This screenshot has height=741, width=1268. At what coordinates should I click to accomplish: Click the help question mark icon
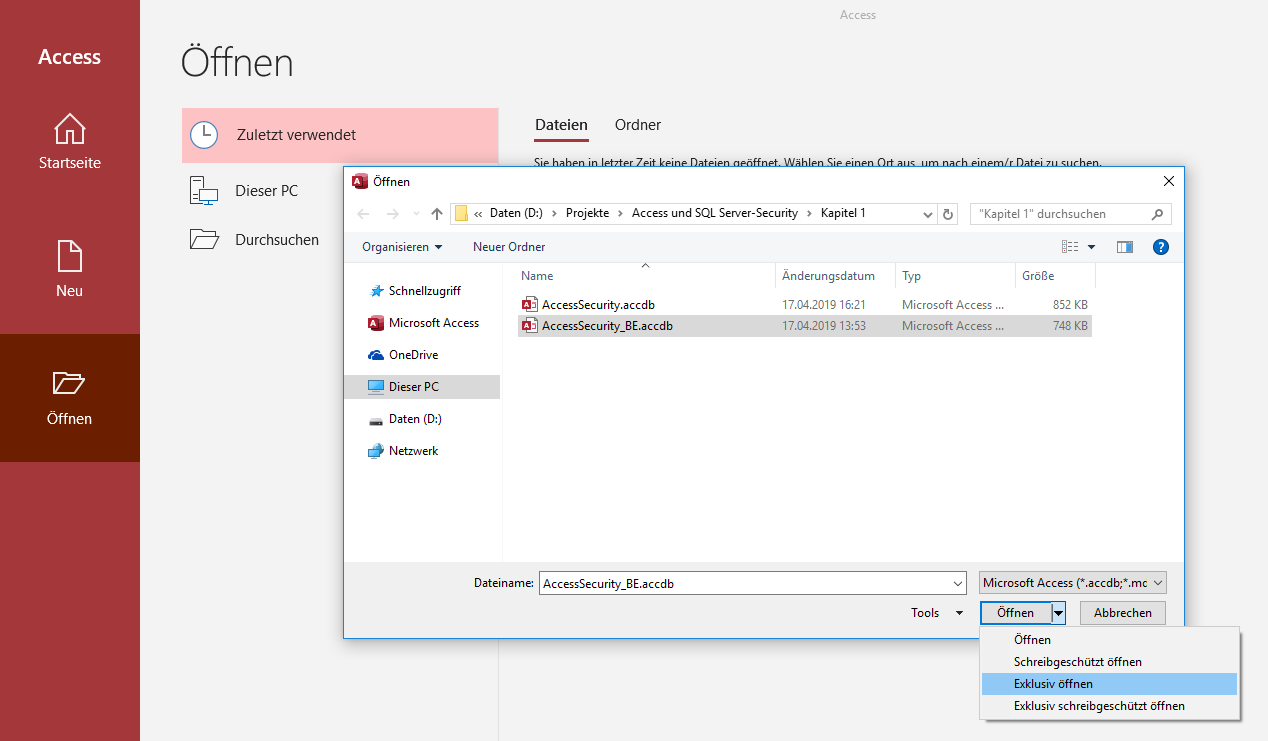(1161, 247)
